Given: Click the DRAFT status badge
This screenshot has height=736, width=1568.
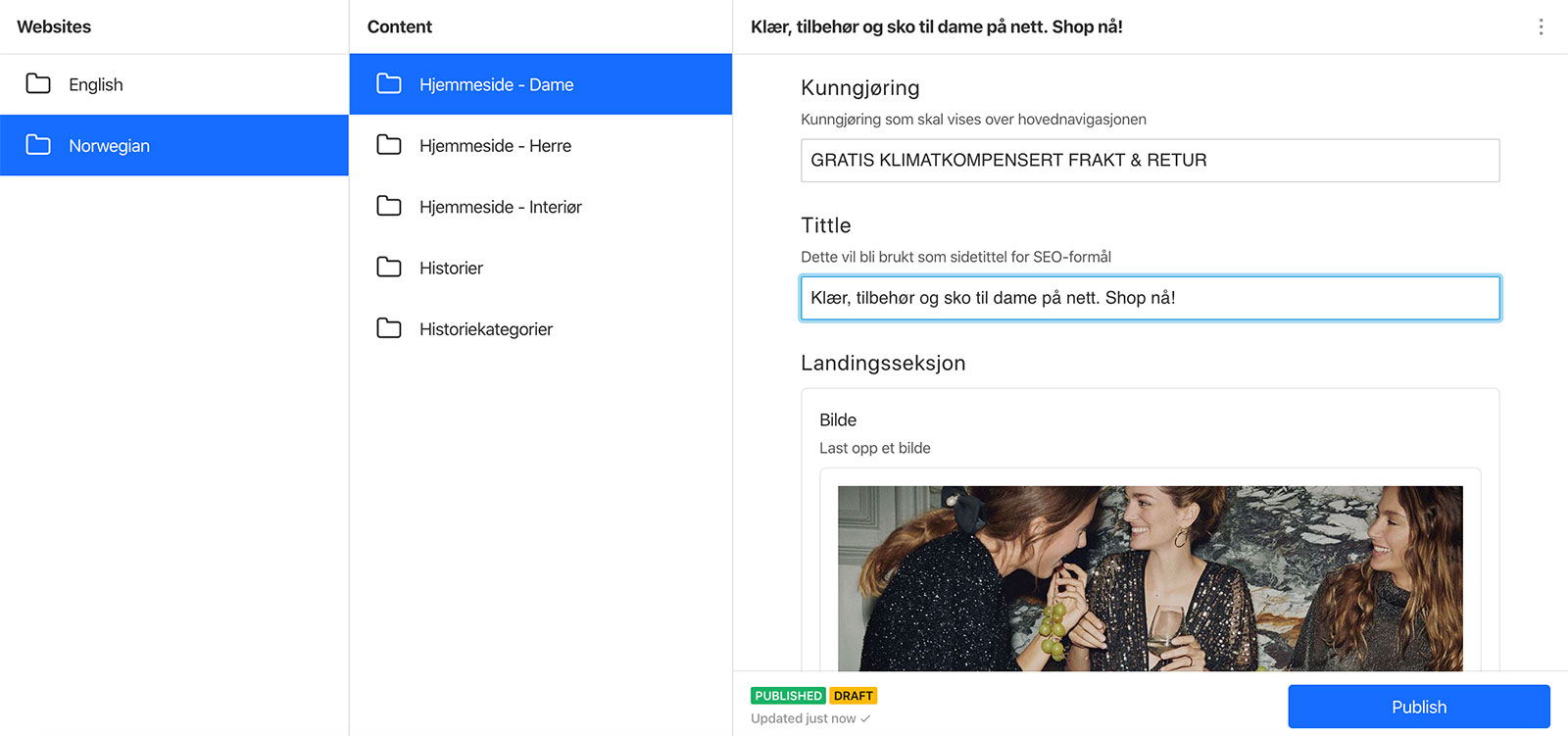Looking at the screenshot, I should pos(853,696).
